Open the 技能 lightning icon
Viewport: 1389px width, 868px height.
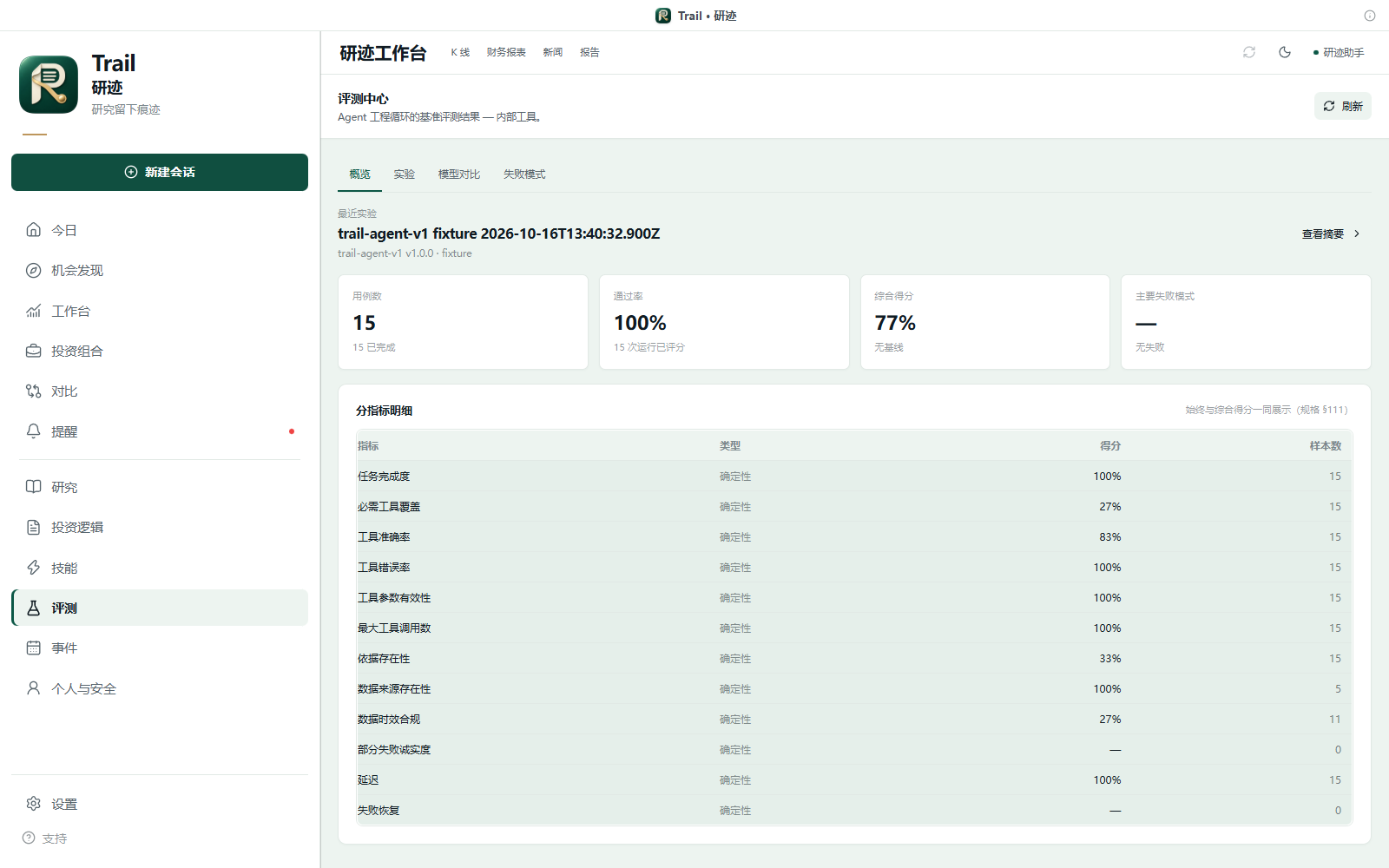point(33,568)
